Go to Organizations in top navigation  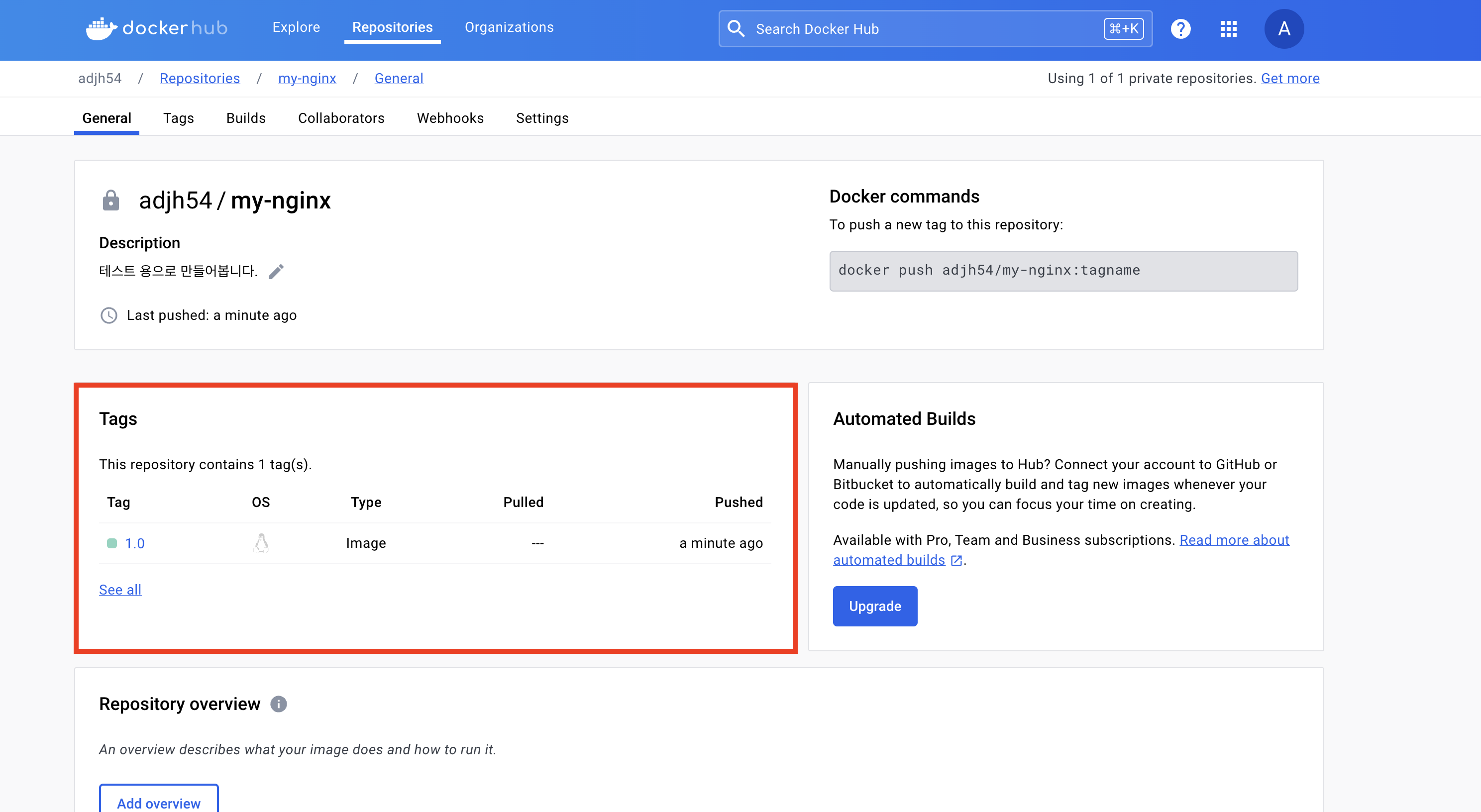coord(509,27)
